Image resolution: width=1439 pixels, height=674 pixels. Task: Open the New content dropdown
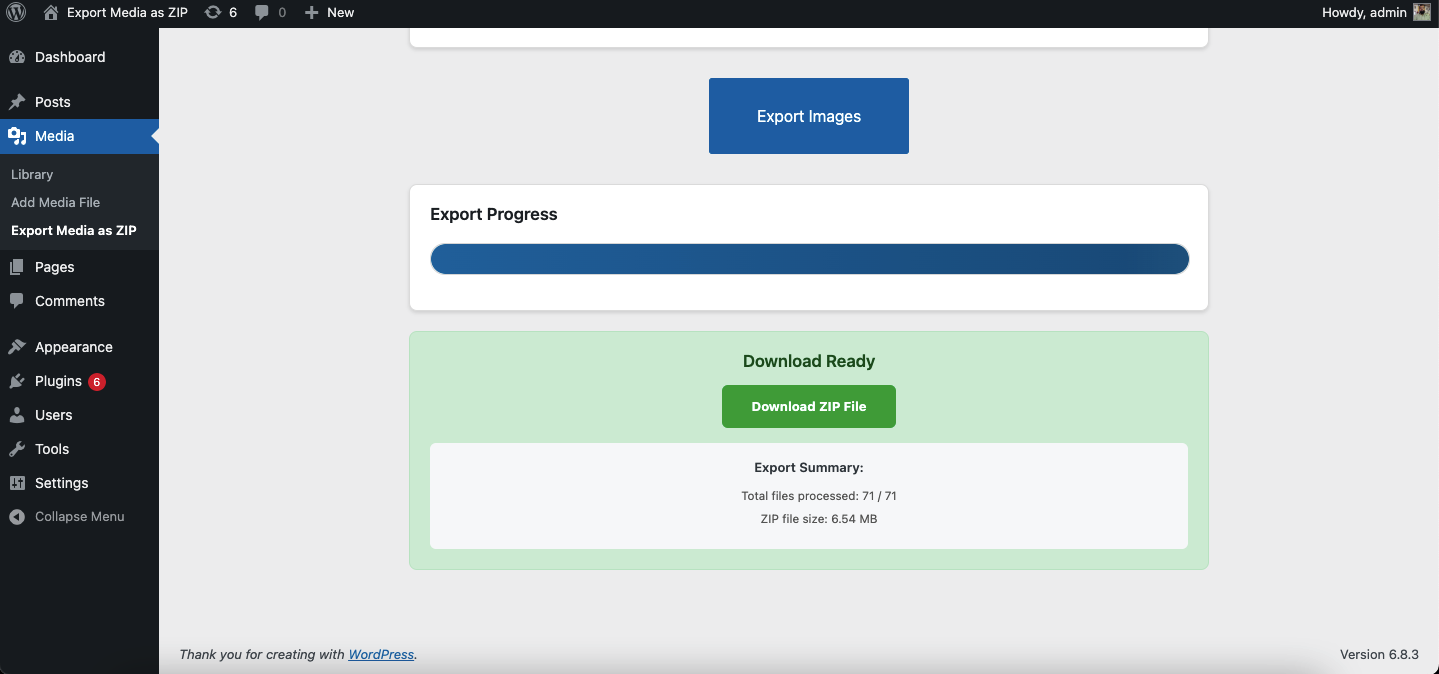(329, 12)
